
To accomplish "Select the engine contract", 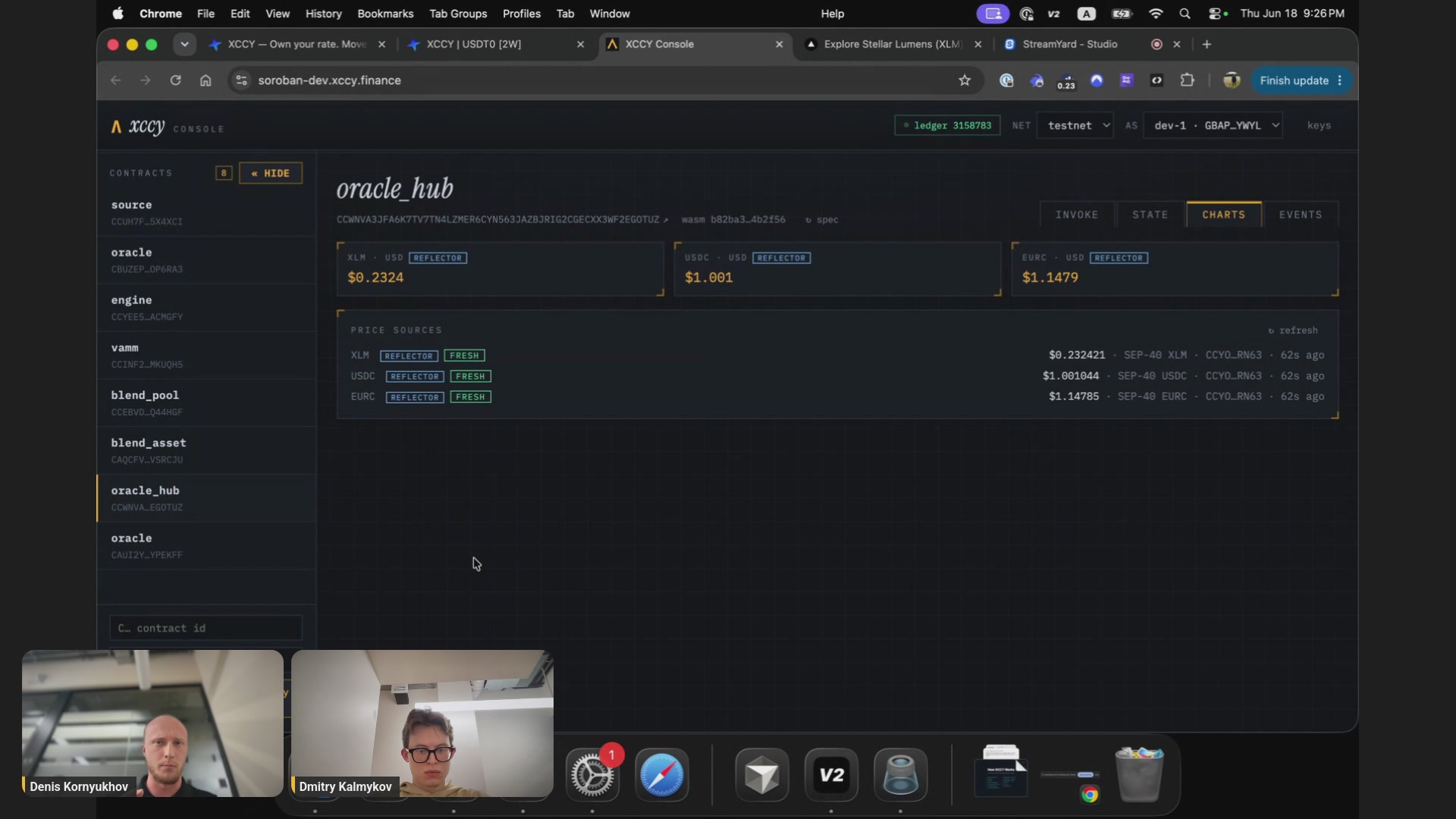I will coord(206,308).
